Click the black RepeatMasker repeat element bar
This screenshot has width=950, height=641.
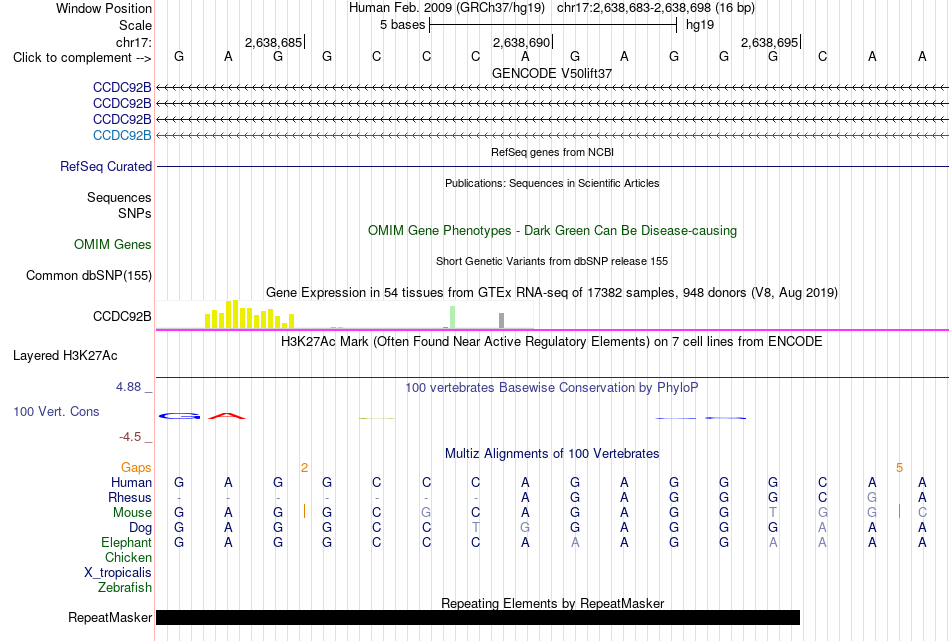tap(478, 617)
